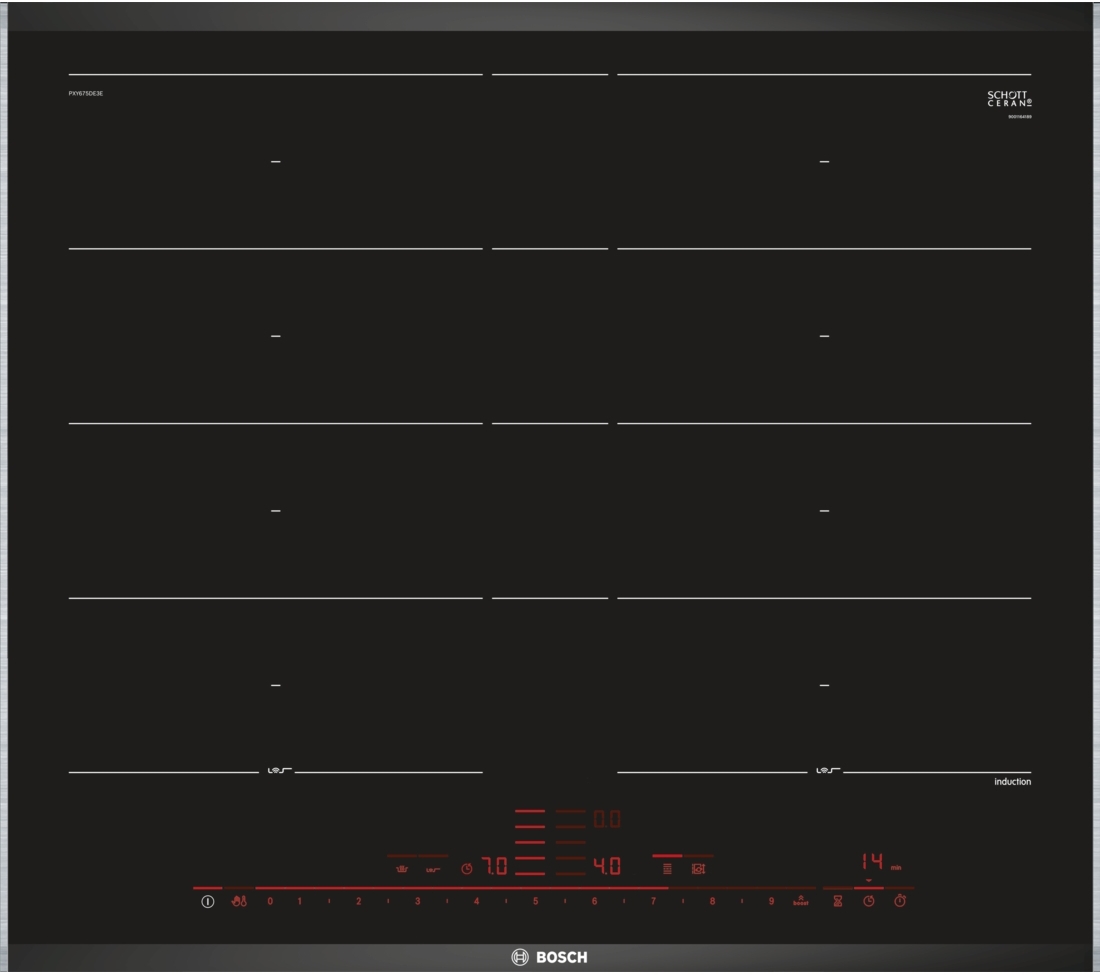The image size is (1100, 975).
Task: Tap power level 0 on the scale
Action: (269, 902)
